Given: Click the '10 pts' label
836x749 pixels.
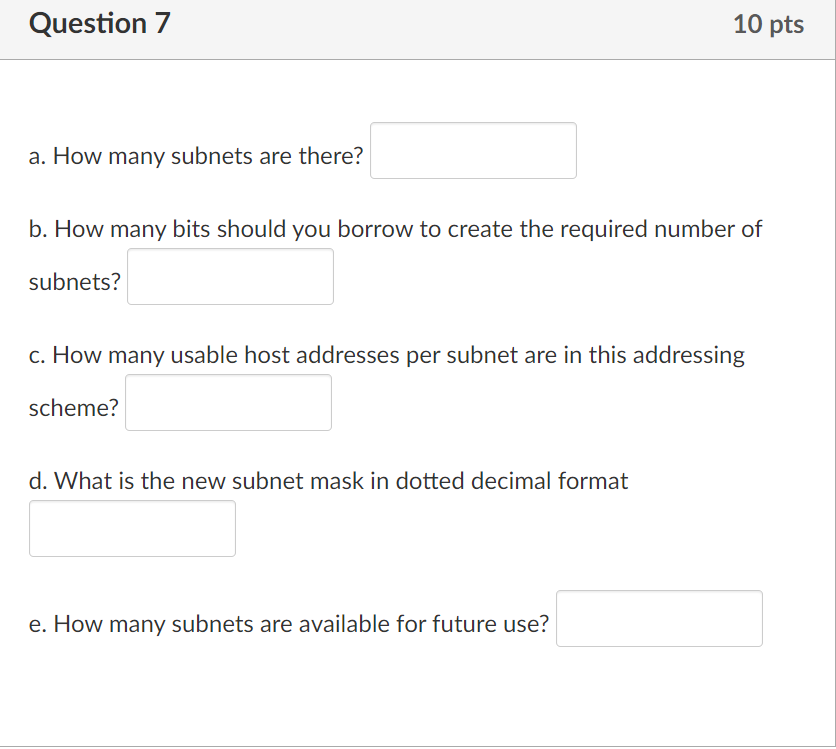Looking at the screenshot, I should 768,24.
